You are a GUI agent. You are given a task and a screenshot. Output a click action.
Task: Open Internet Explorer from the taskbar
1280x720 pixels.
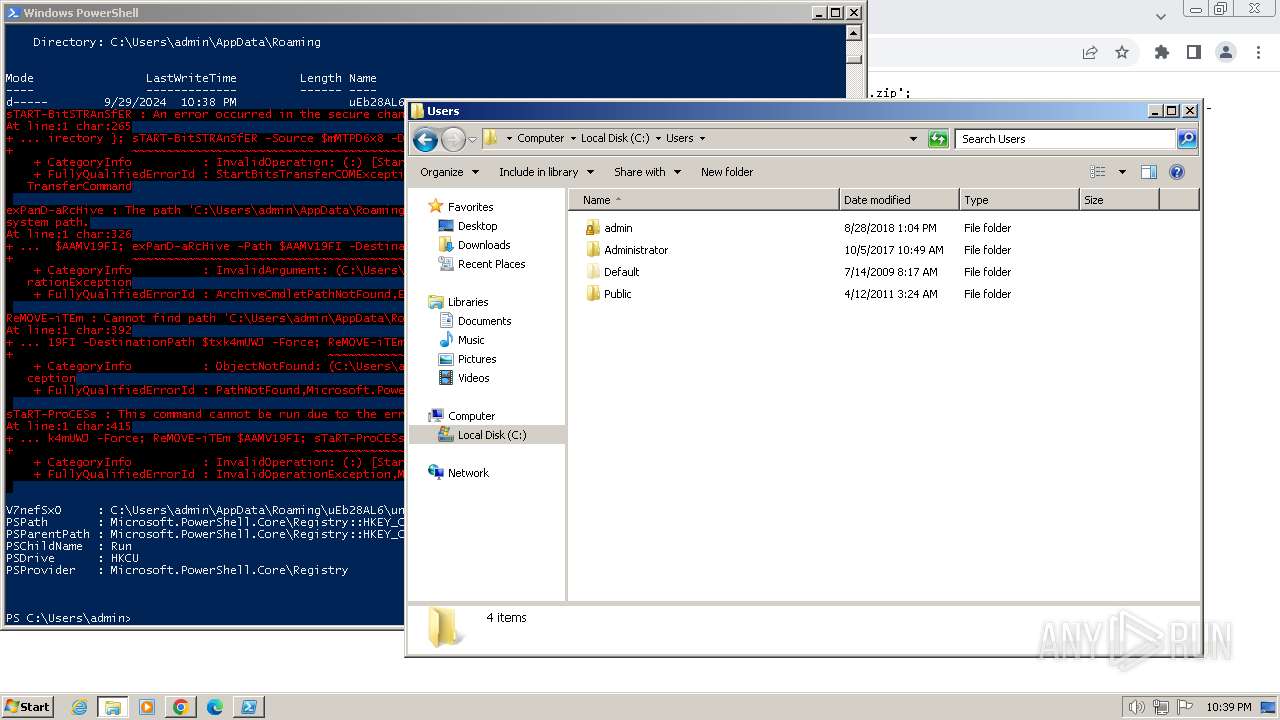coord(79,707)
